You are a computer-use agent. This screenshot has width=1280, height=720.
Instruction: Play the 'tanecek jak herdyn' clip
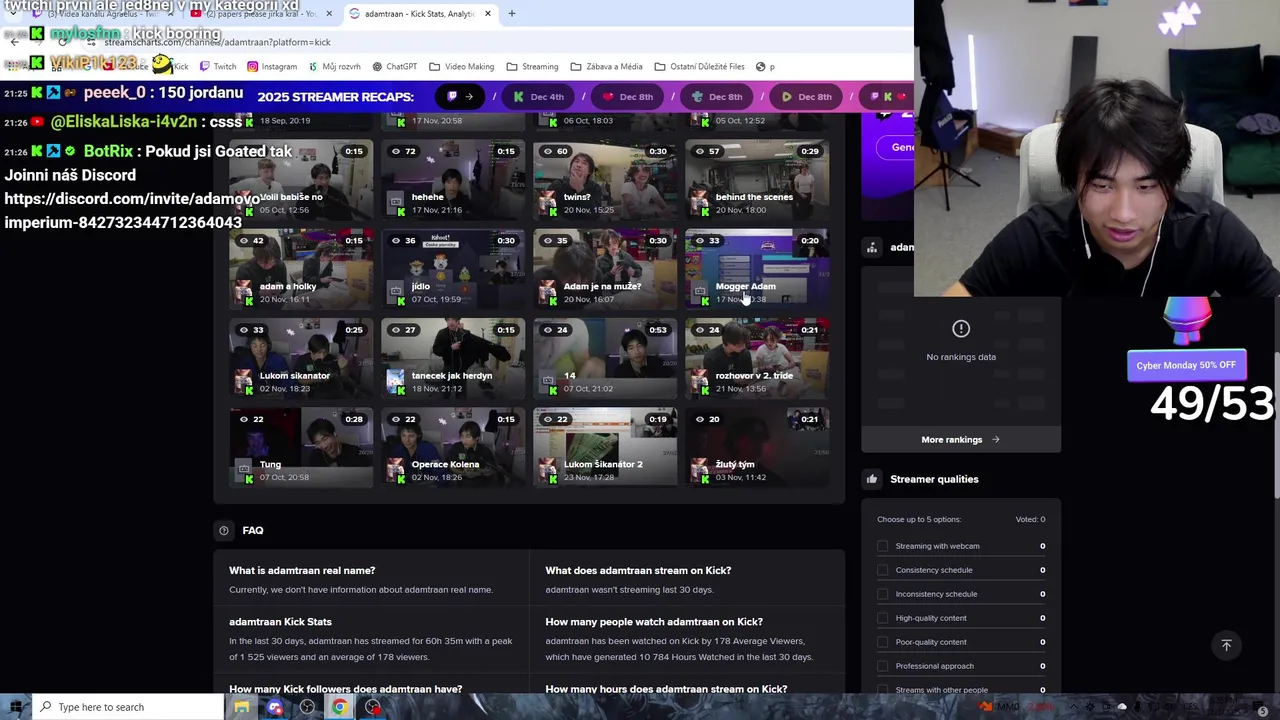point(453,359)
